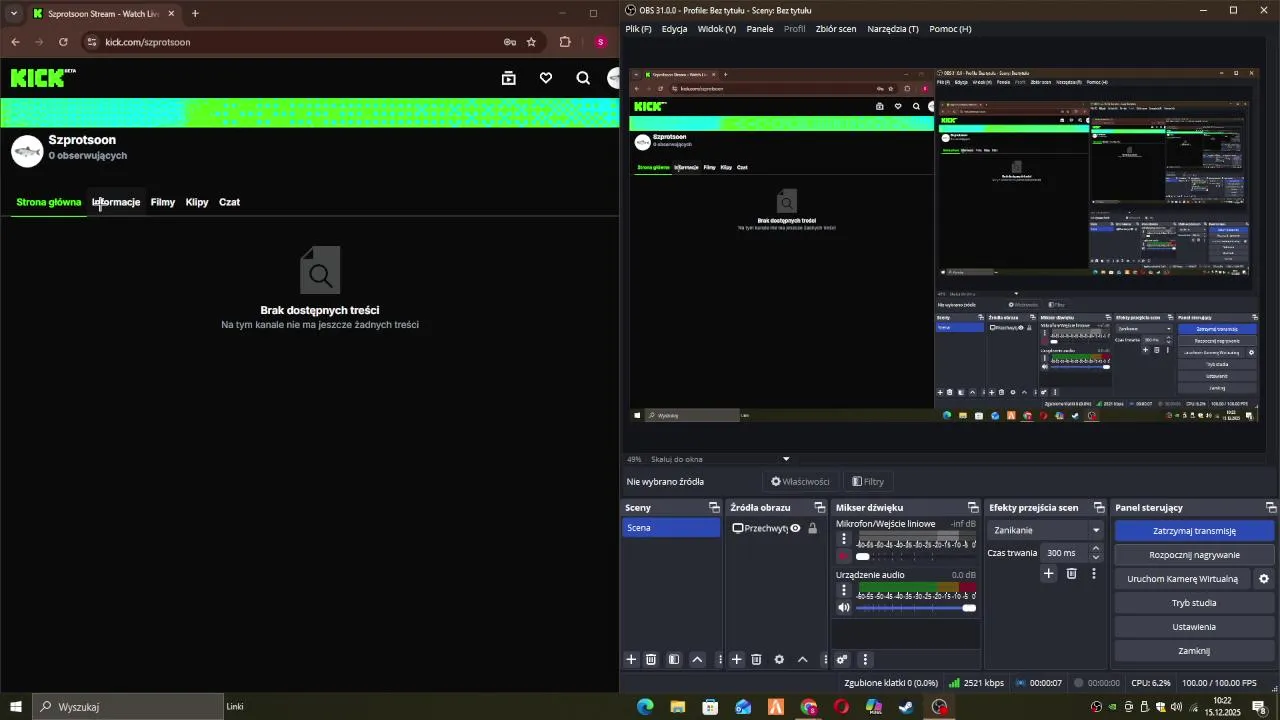The width and height of the screenshot is (1280, 720).
Task: Open Chrome extensions puzzle icon
Action: click(x=565, y=42)
